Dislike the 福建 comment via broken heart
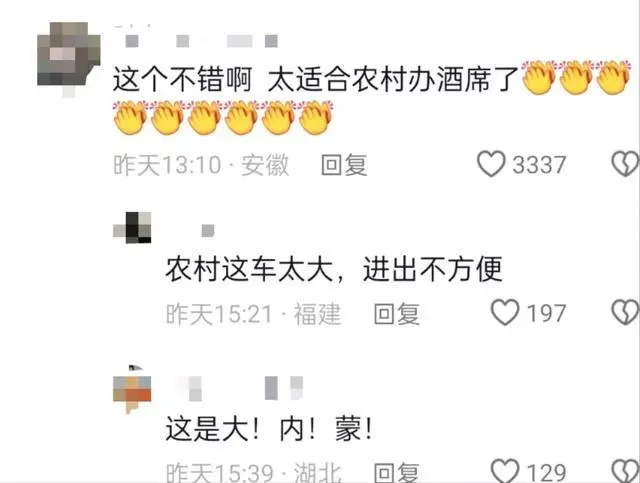The height and width of the screenshot is (483, 640). coord(625,313)
